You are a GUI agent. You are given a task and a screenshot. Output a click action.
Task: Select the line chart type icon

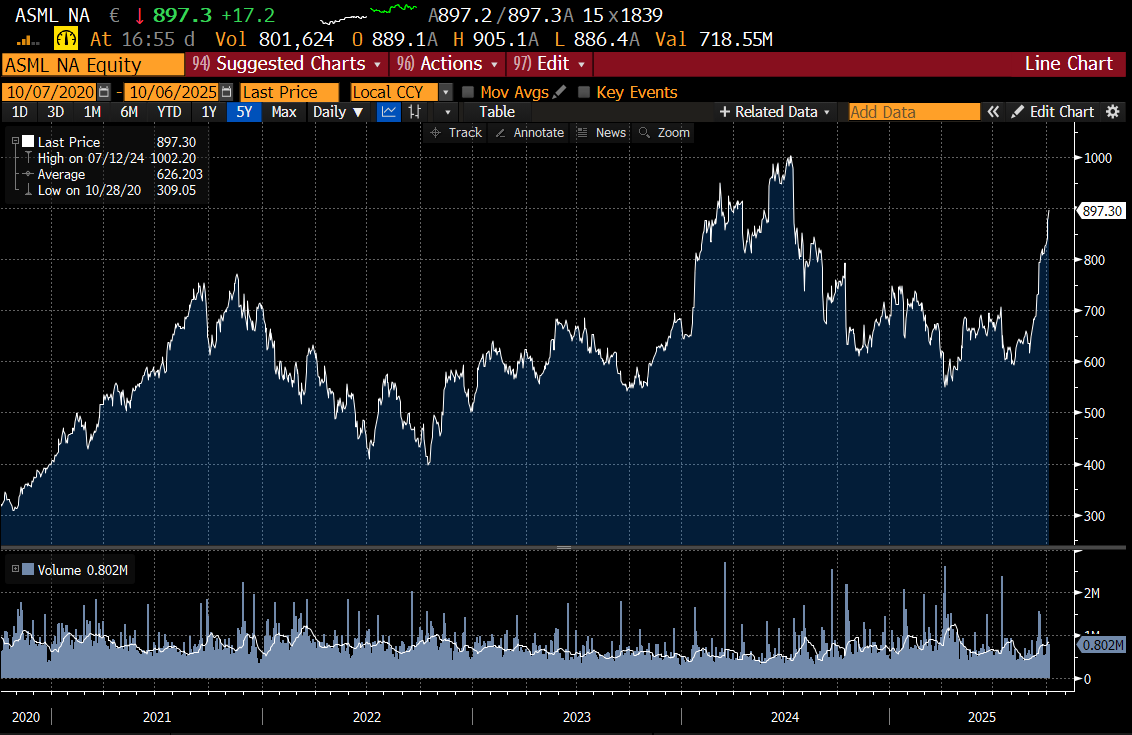[389, 112]
